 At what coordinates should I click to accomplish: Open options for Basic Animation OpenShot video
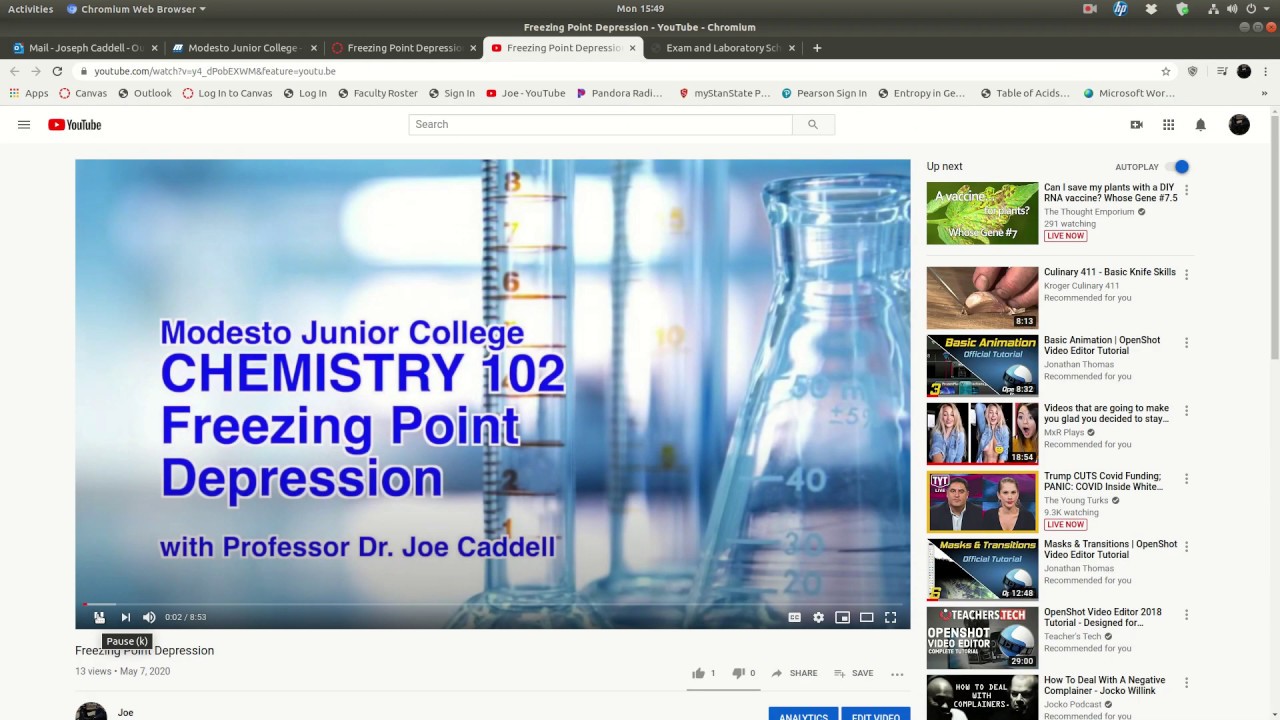pos(1186,342)
